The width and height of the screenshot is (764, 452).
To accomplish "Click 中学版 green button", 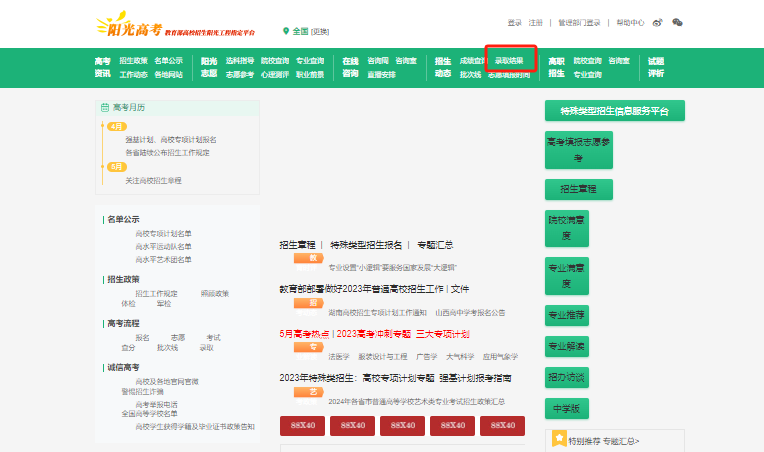I will coord(567,409).
